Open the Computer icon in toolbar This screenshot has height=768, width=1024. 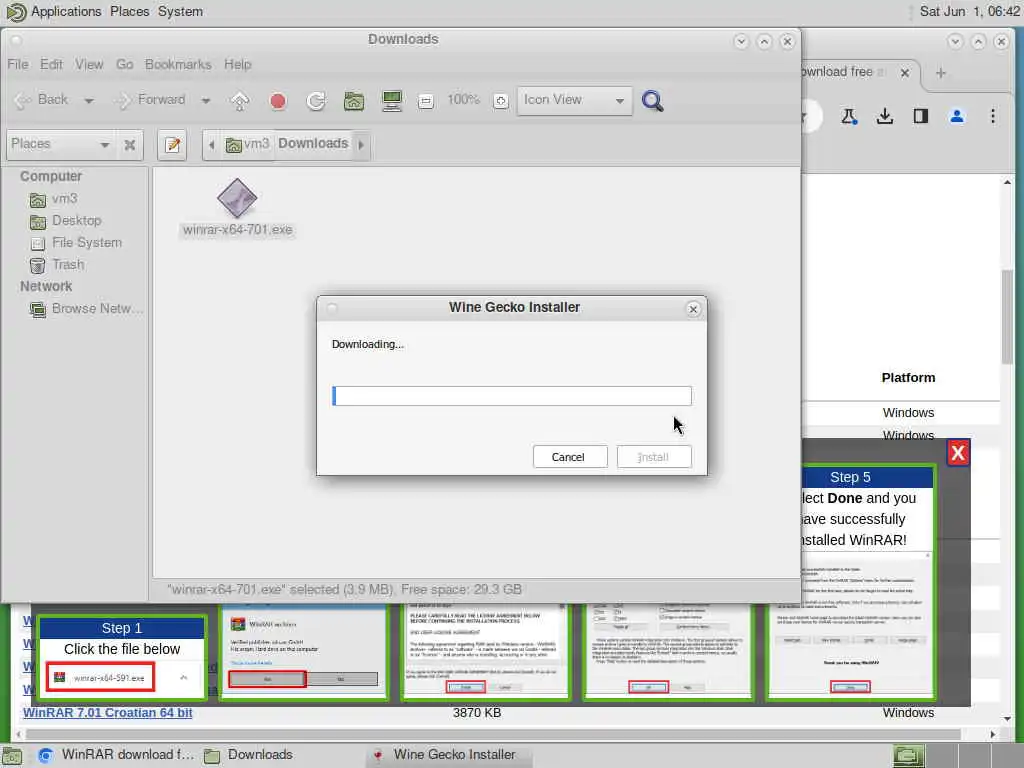click(x=392, y=101)
